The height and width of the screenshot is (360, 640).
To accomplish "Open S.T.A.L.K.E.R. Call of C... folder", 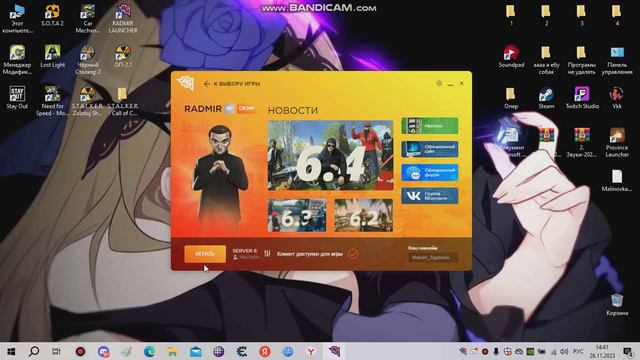I will tap(122, 101).
